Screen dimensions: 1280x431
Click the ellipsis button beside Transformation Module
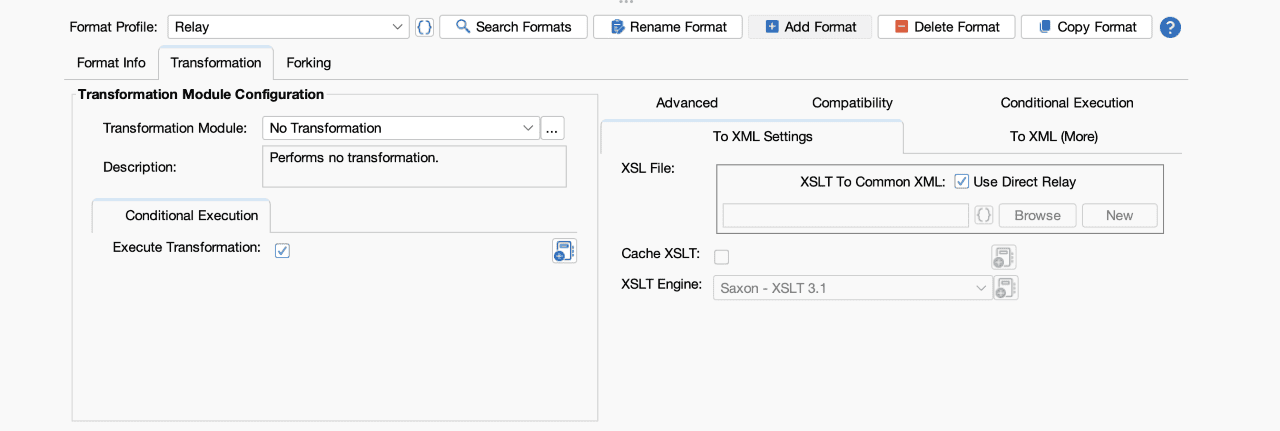coord(553,128)
